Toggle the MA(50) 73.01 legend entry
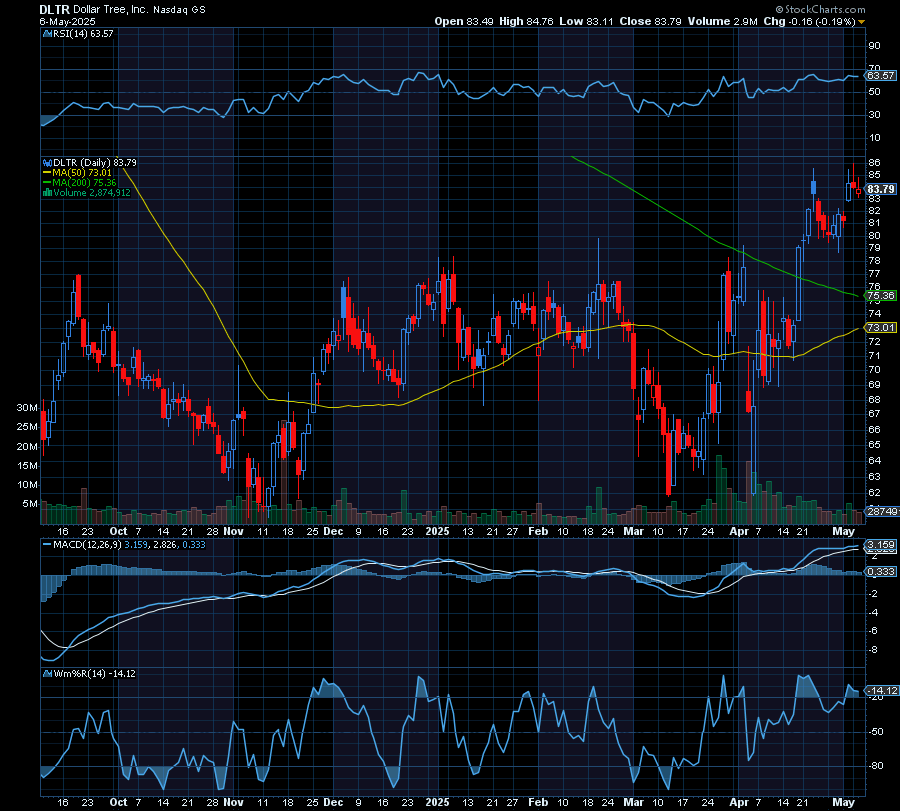Screen dimensions: 900x811 click(x=85, y=172)
